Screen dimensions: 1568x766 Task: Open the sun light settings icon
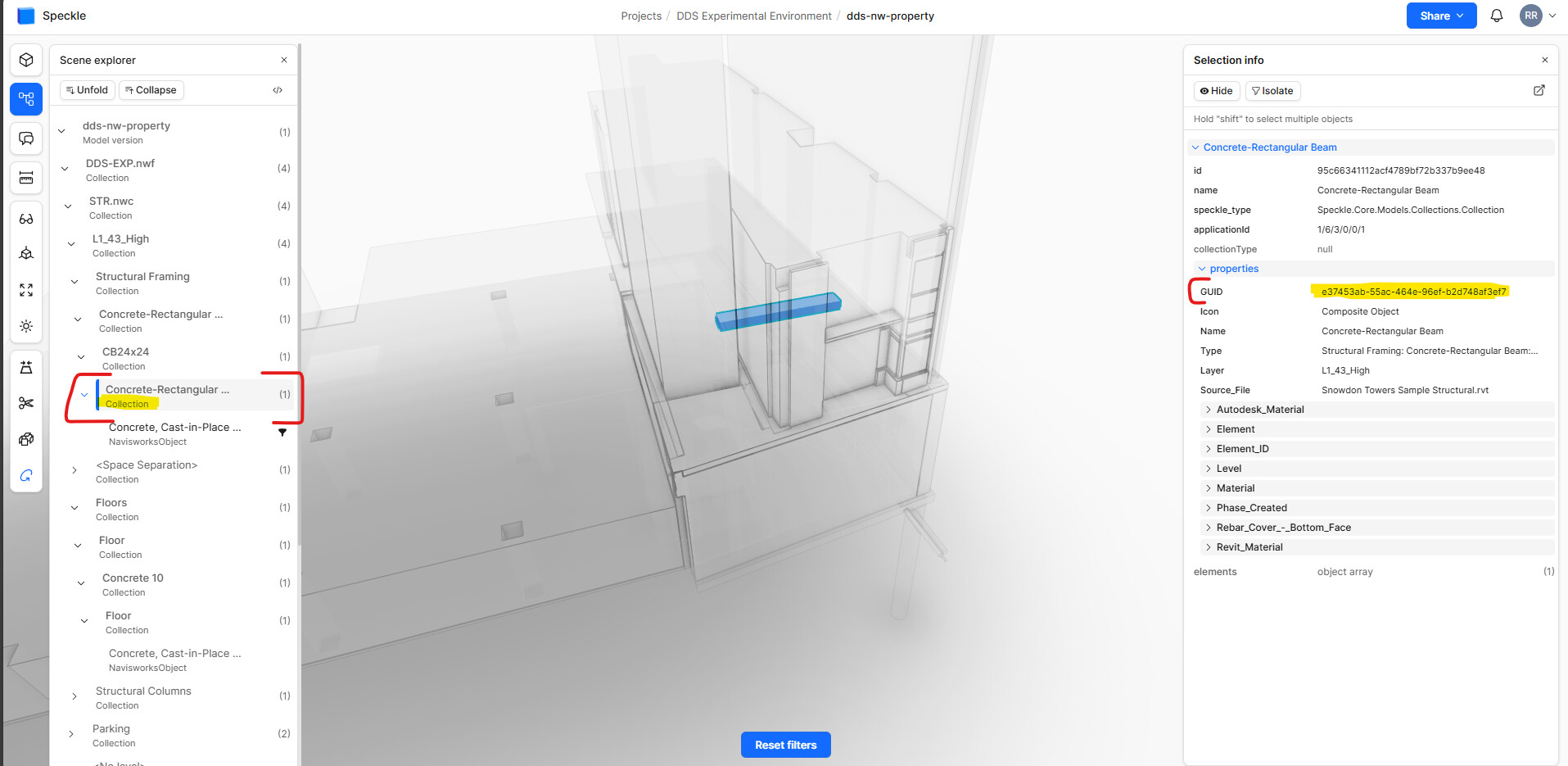coord(26,326)
